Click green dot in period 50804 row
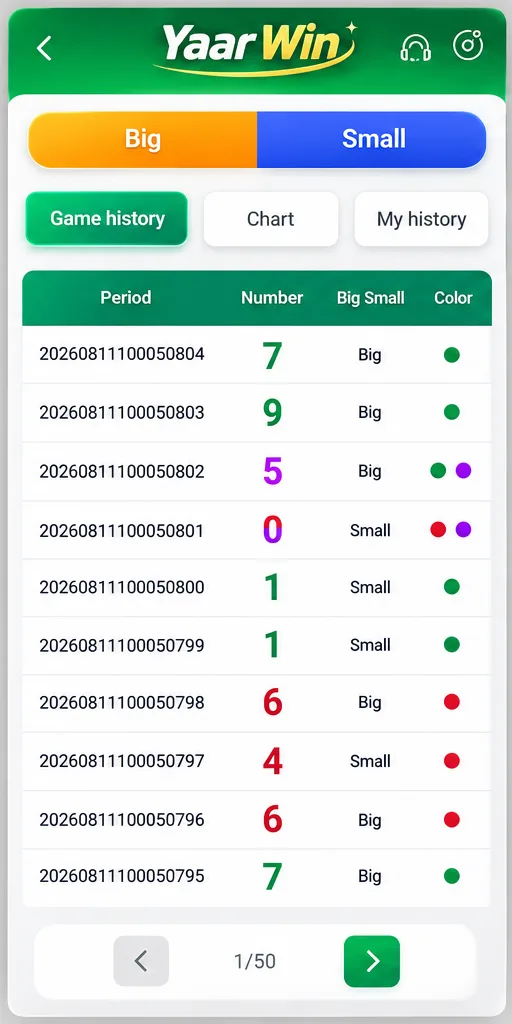Viewport: 512px width, 1024px height. click(x=452, y=355)
